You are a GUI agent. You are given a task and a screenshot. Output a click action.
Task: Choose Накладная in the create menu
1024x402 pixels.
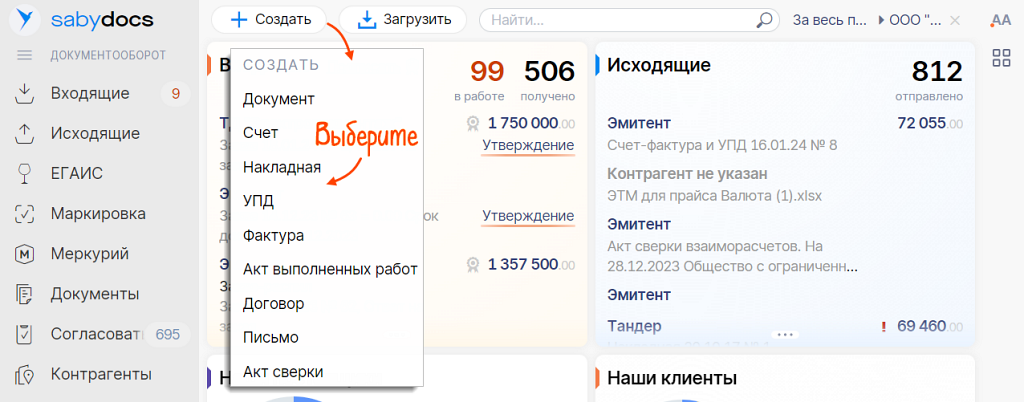(x=281, y=167)
